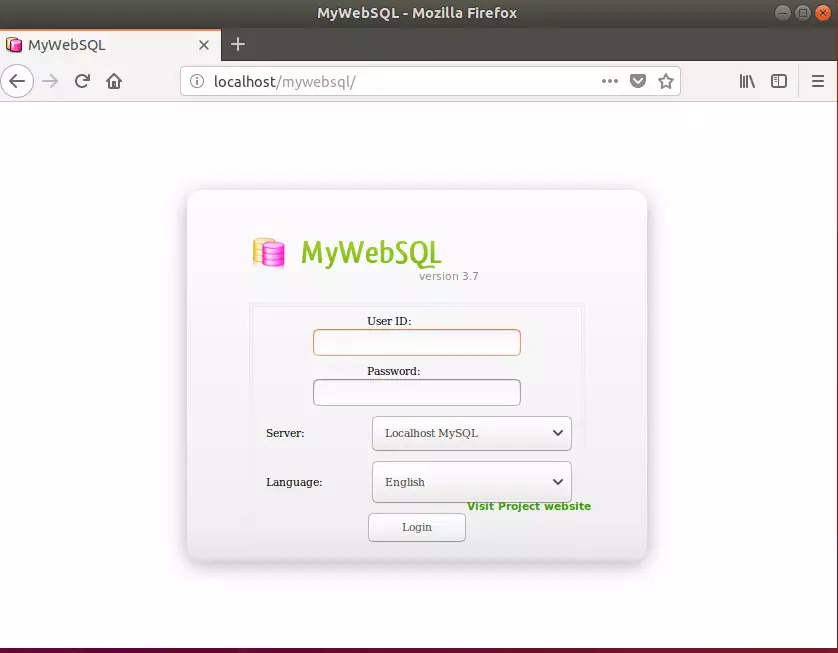Open the Firefox hamburger menu
This screenshot has width=838, height=653.
tap(818, 81)
